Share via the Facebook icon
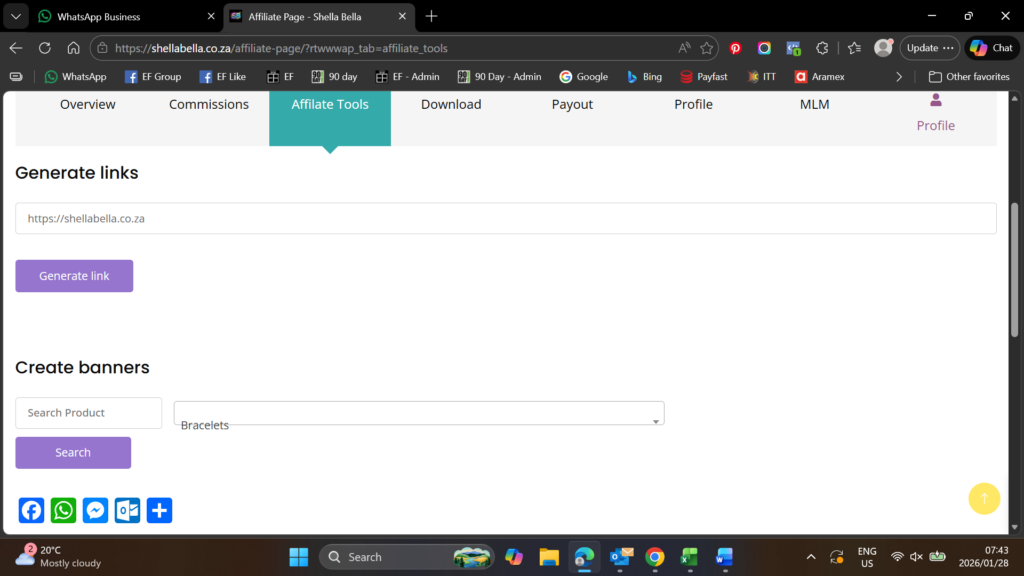Image resolution: width=1024 pixels, height=576 pixels. click(32, 510)
